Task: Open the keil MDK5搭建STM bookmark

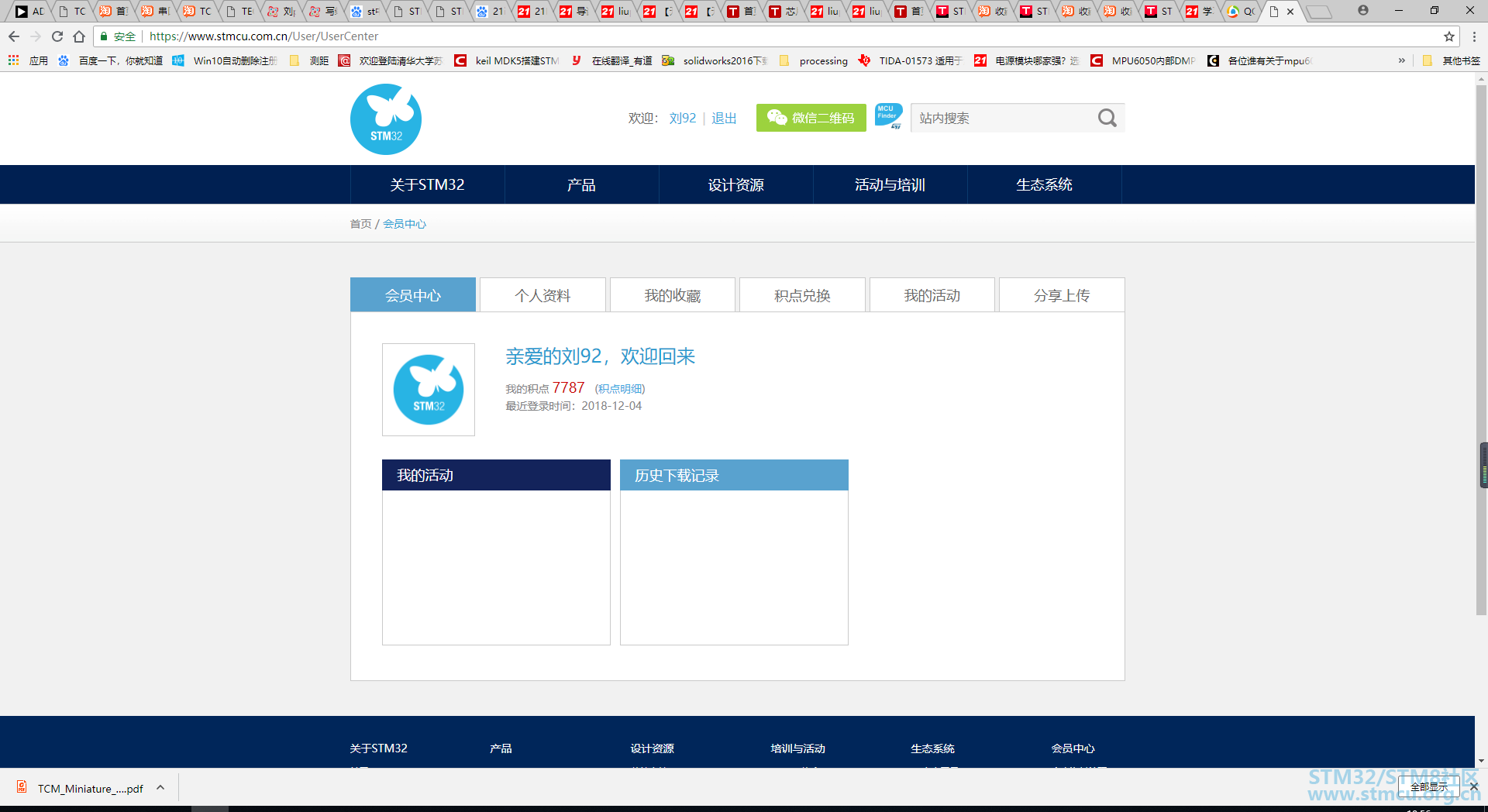Action: pyautogui.click(x=507, y=60)
